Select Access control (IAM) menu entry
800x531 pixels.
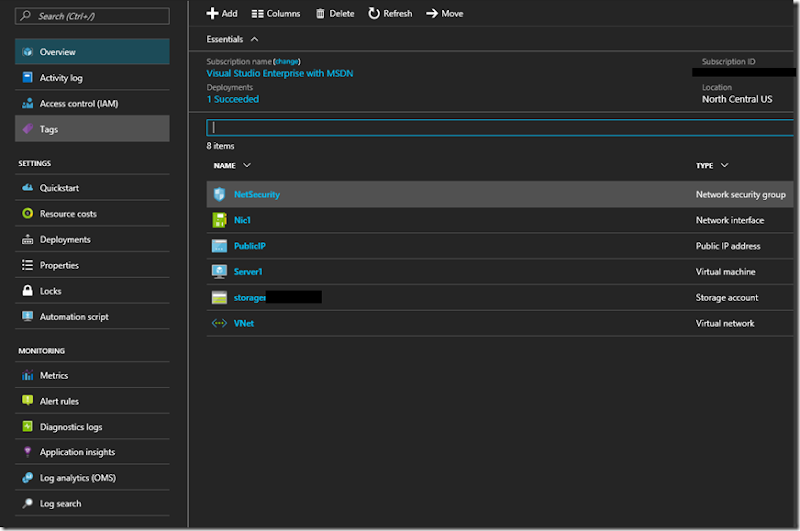click(x=92, y=104)
